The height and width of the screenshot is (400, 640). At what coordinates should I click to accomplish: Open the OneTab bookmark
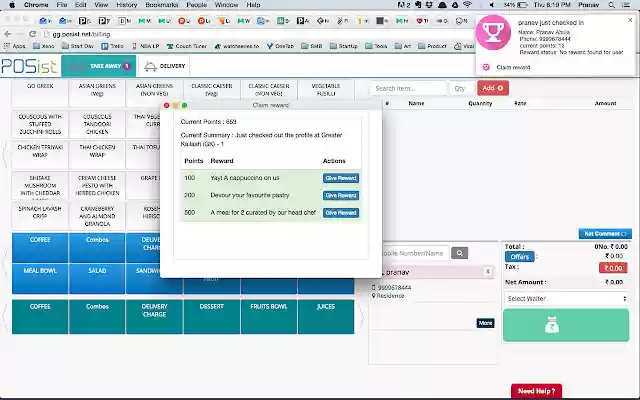(x=280, y=46)
